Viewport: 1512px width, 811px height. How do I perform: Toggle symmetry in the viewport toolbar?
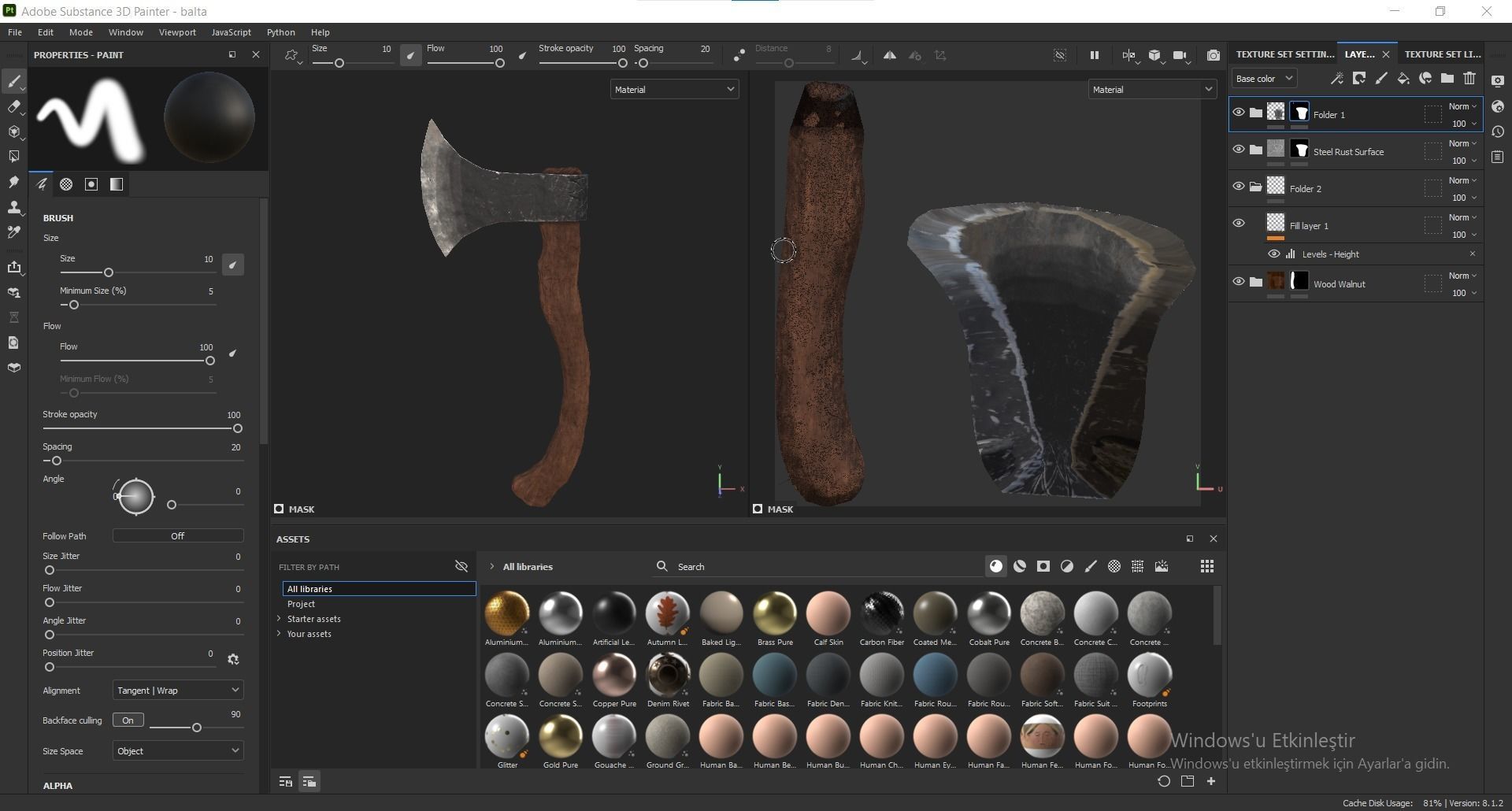pyautogui.click(x=889, y=55)
